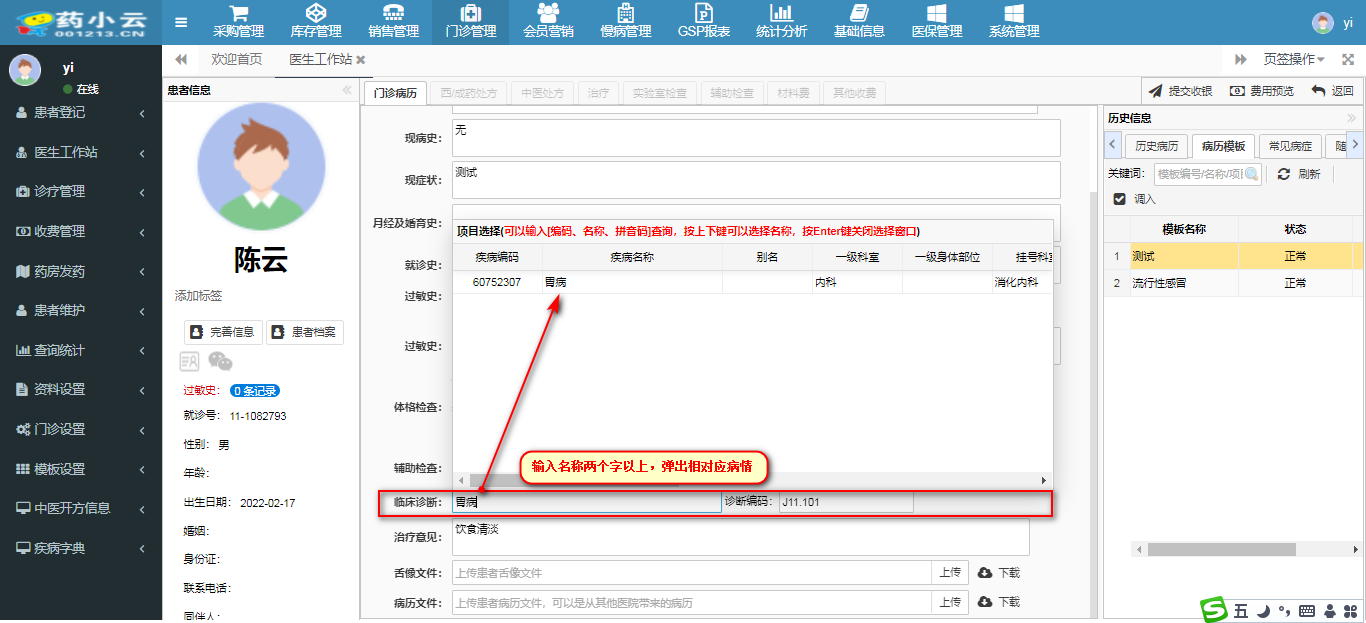Expand 药房发药 sidebar menu
The width and height of the screenshot is (1366, 623).
pyautogui.click(x=81, y=271)
